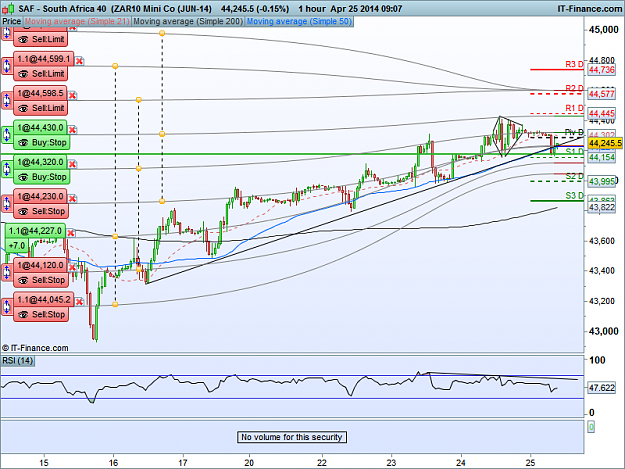Click the current price tag 44,245.5
The height and width of the screenshot is (469, 625).
(605, 143)
